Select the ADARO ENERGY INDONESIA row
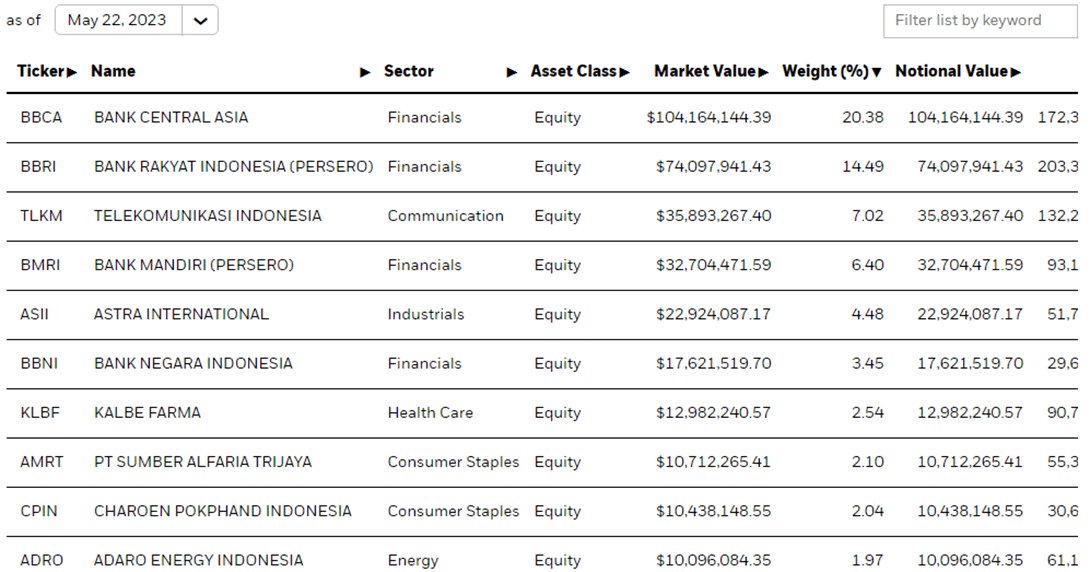 pyautogui.click(x=542, y=555)
